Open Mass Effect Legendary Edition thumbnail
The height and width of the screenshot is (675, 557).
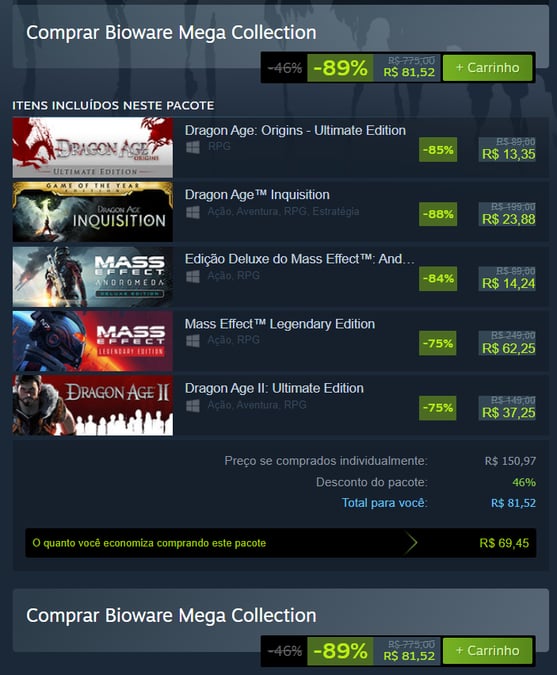(93, 341)
